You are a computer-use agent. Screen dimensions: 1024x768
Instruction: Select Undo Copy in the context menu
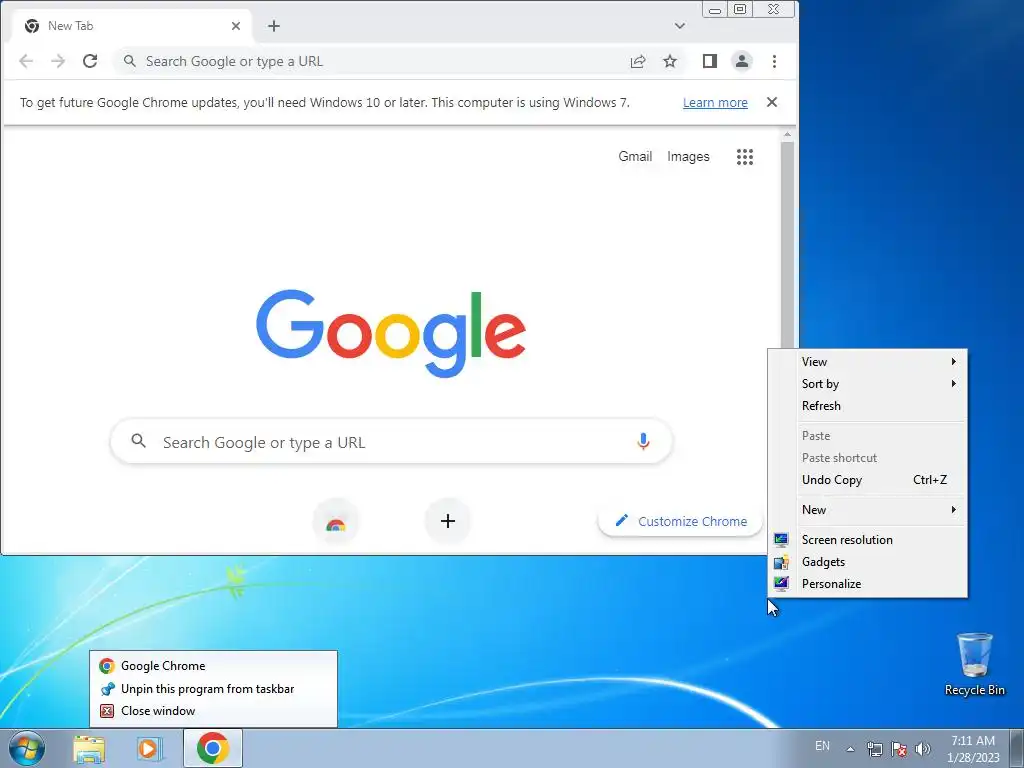(x=868, y=480)
